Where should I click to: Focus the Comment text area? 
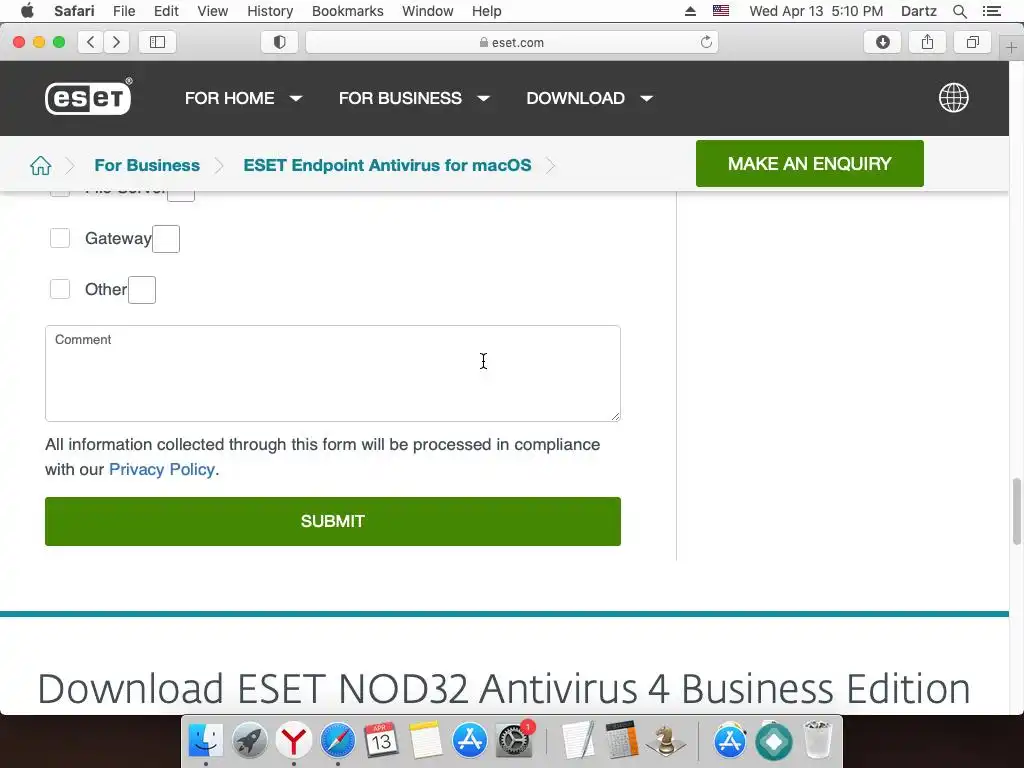tap(332, 373)
